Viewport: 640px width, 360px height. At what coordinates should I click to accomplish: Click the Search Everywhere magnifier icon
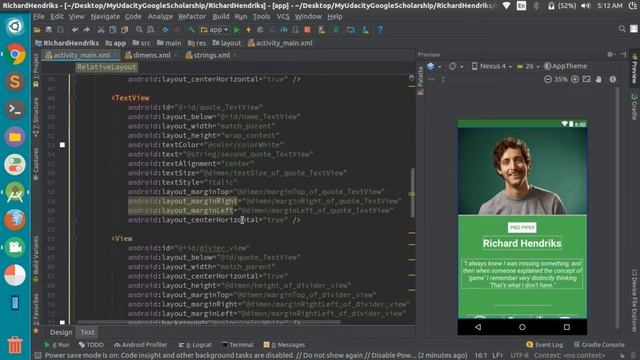(622, 29)
